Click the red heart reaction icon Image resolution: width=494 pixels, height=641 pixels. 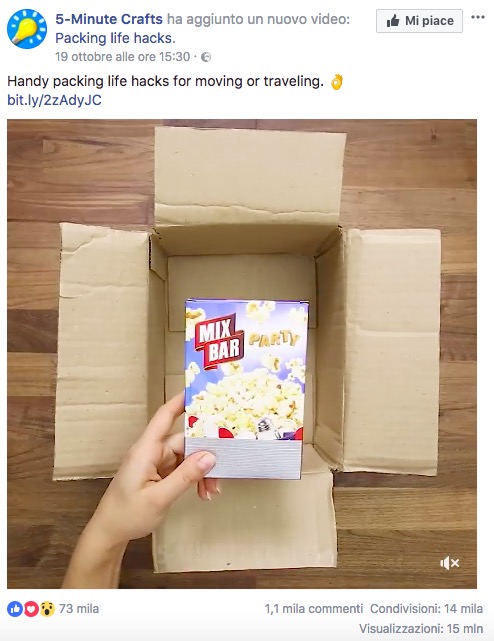(31, 609)
